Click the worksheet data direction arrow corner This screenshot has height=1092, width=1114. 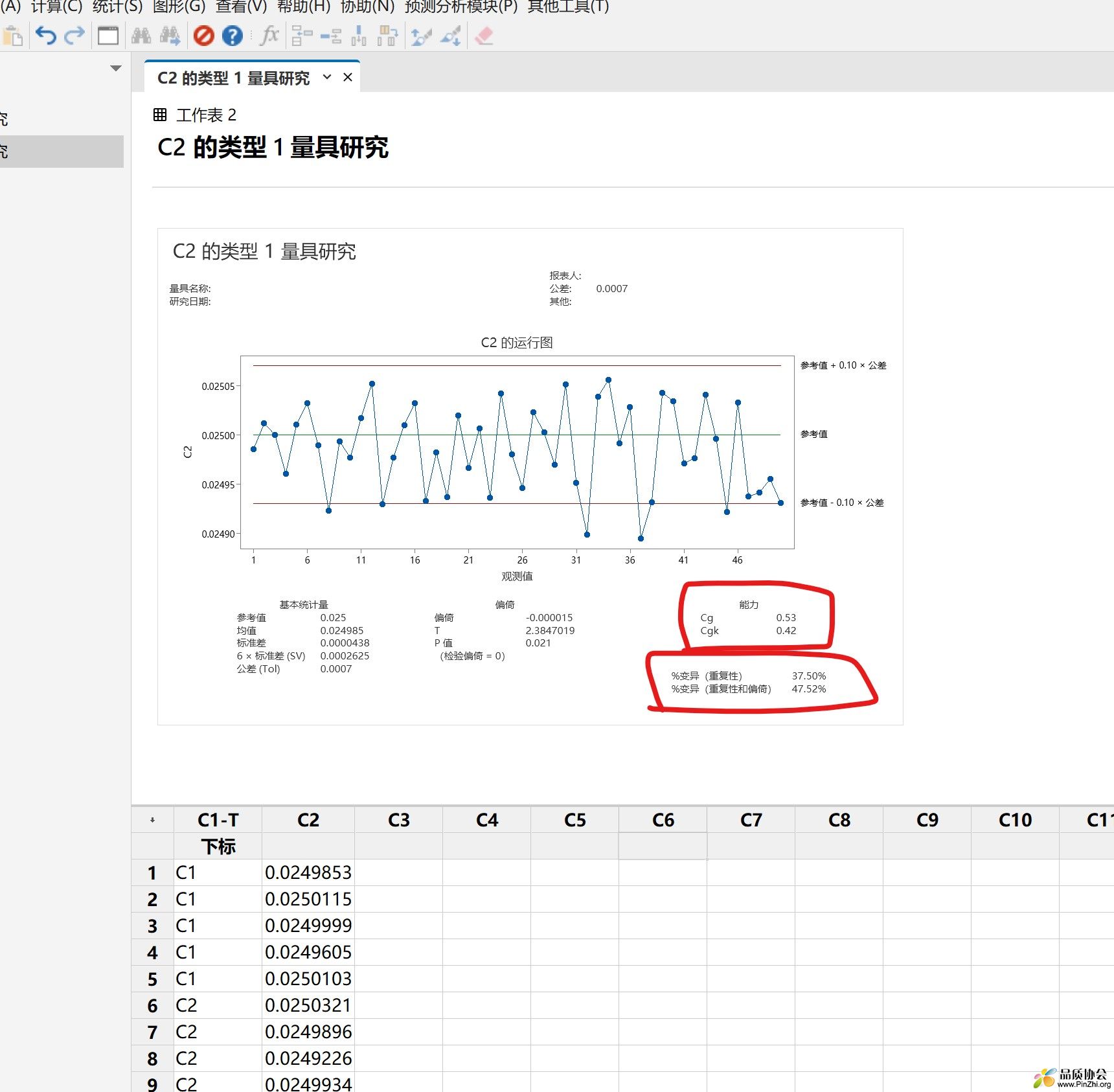pos(152,820)
